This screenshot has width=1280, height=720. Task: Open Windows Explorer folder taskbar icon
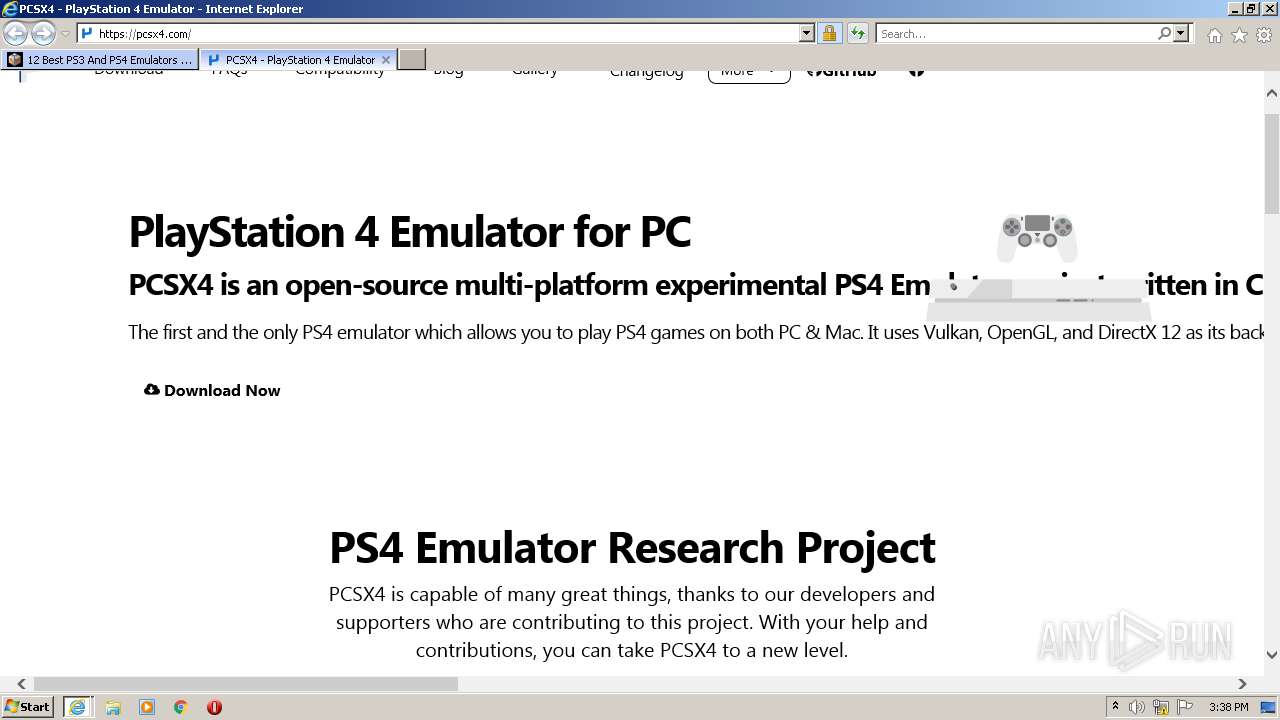[x=113, y=707]
